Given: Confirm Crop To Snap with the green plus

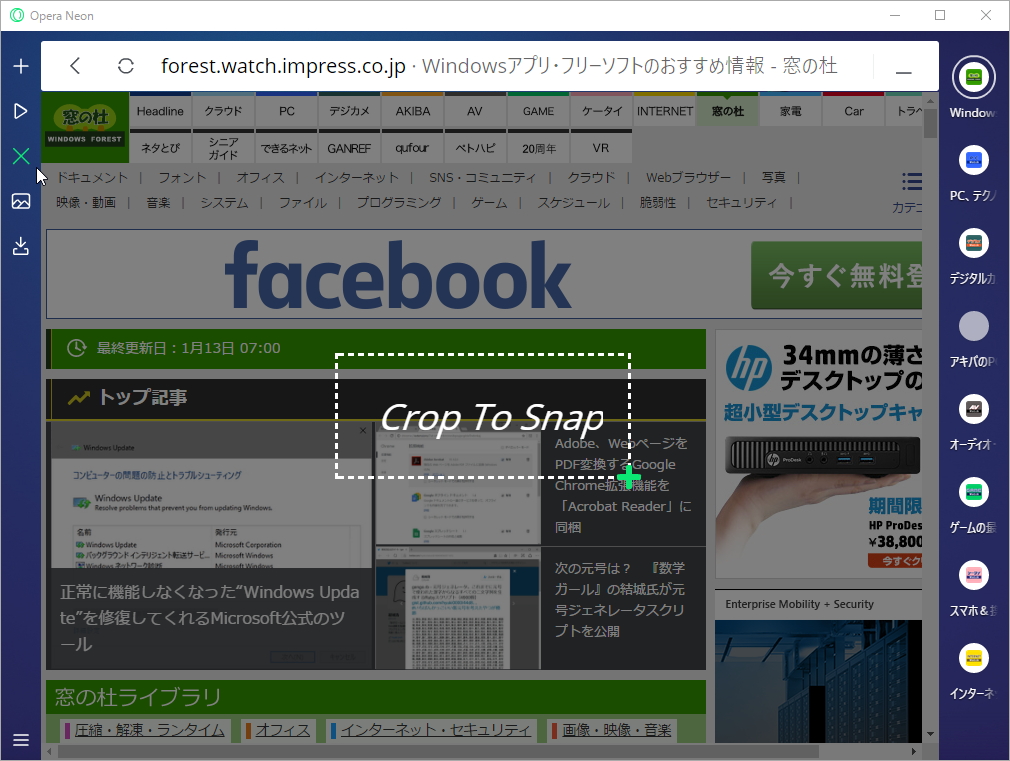Looking at the screenshot, I should coord(629,477).
